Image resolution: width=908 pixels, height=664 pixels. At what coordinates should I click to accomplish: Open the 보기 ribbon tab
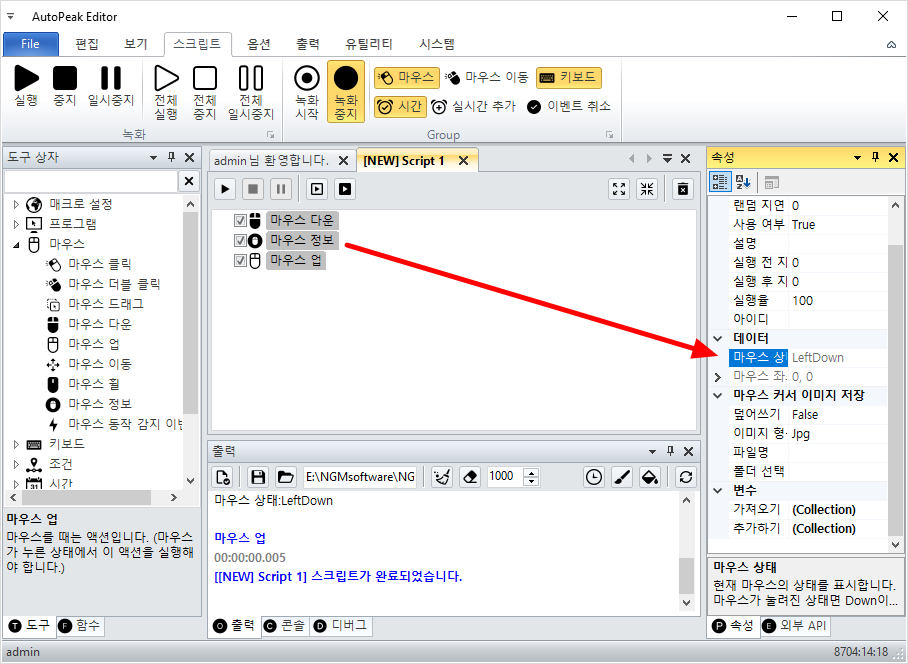tap(136, 44)
